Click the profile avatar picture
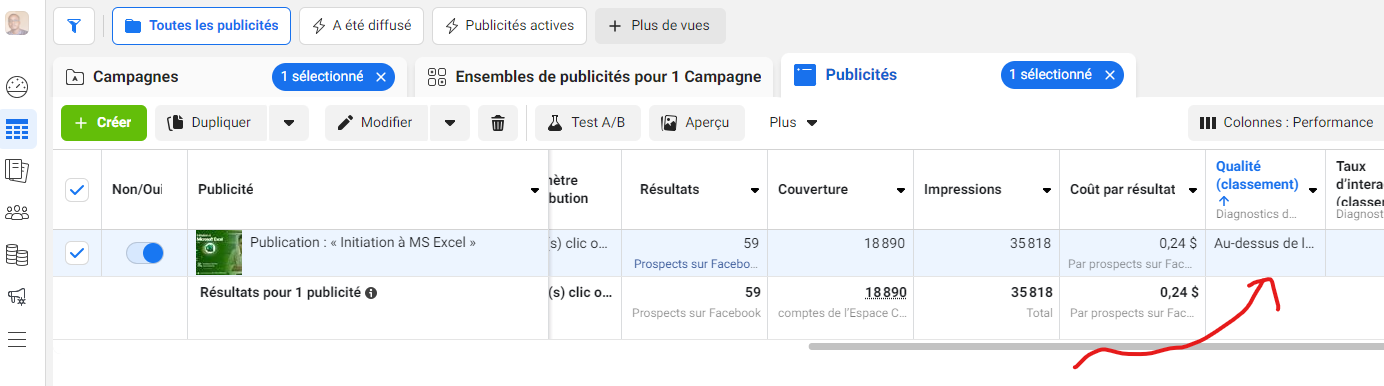The height and width of the screenshot is (386, 1384). 17,23
